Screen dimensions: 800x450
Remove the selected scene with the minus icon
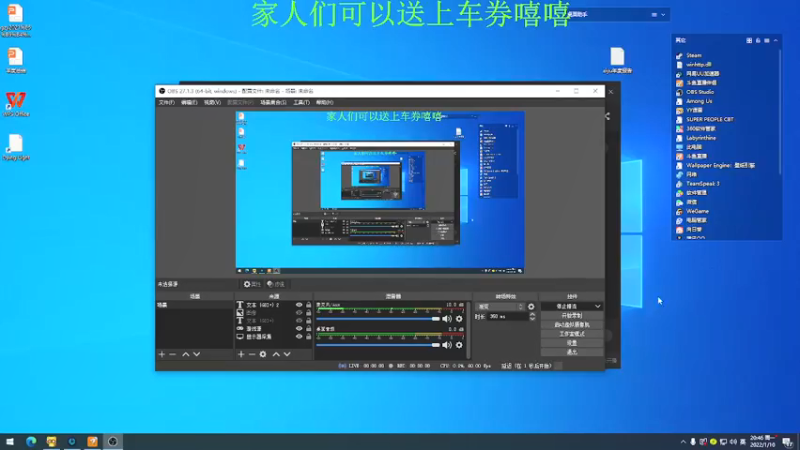point(172,354)
